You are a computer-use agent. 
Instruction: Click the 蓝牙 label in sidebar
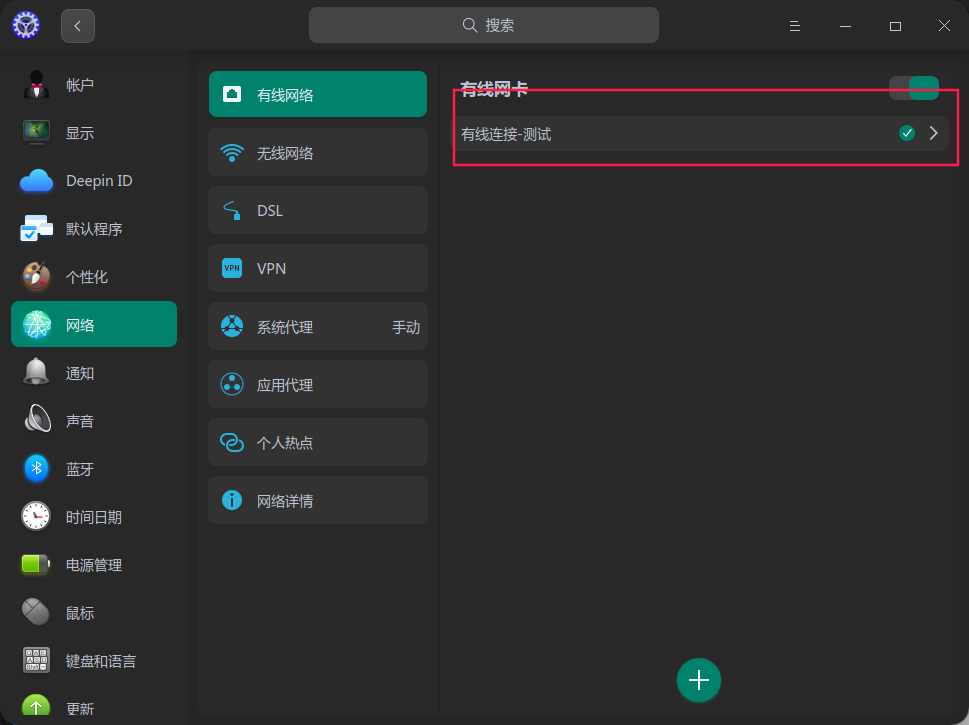[x=80, y=469]
